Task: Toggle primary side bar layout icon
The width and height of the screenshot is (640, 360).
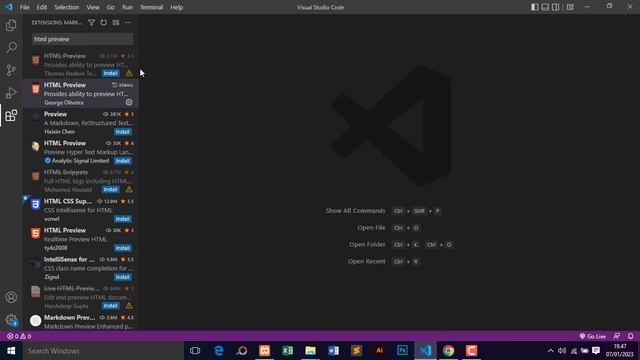Action: coord(534,7)
